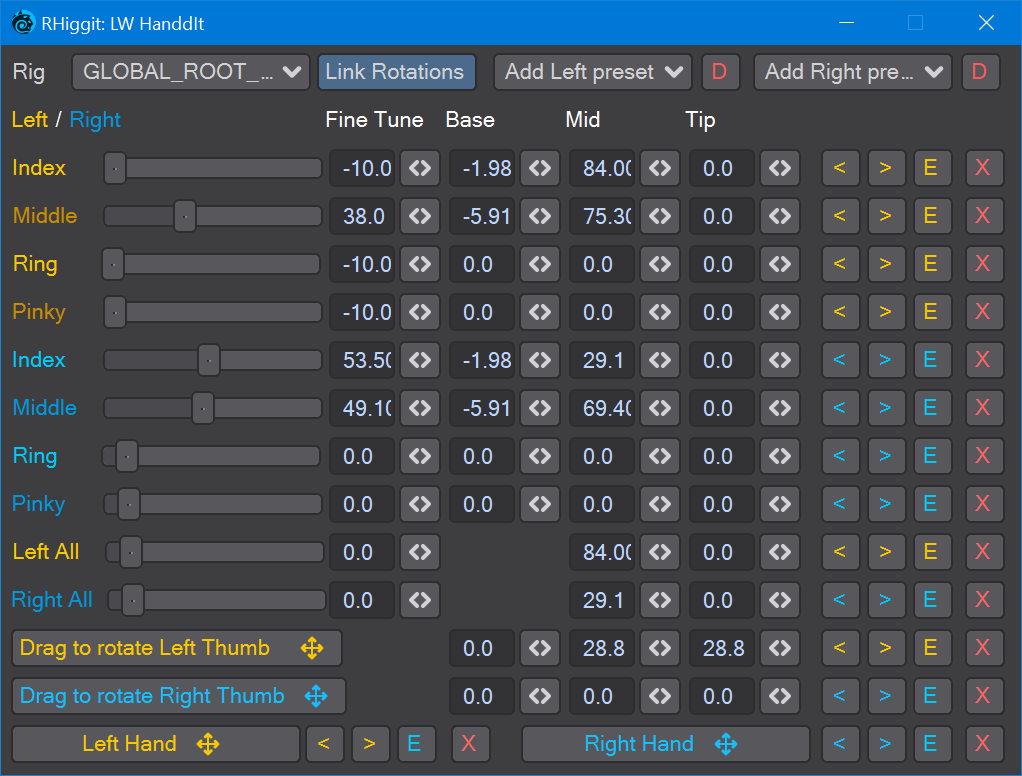Open the Rig GLOBAL_ROOT dropdown
Image resolution: width=1022 pixels, height=776 pixels.
190,72
